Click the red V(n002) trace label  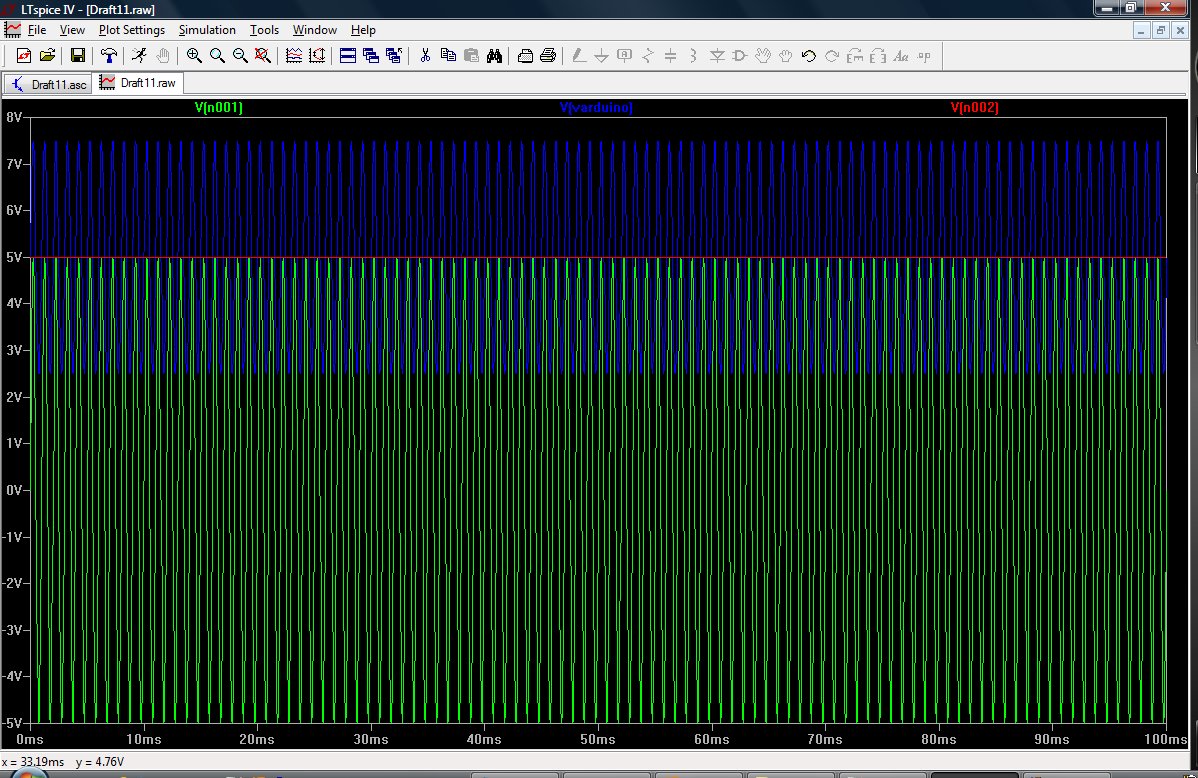[974, 107]
